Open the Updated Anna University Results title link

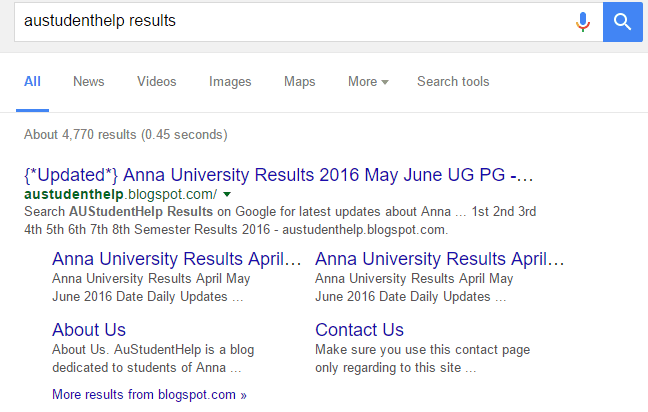pos(279,174)
